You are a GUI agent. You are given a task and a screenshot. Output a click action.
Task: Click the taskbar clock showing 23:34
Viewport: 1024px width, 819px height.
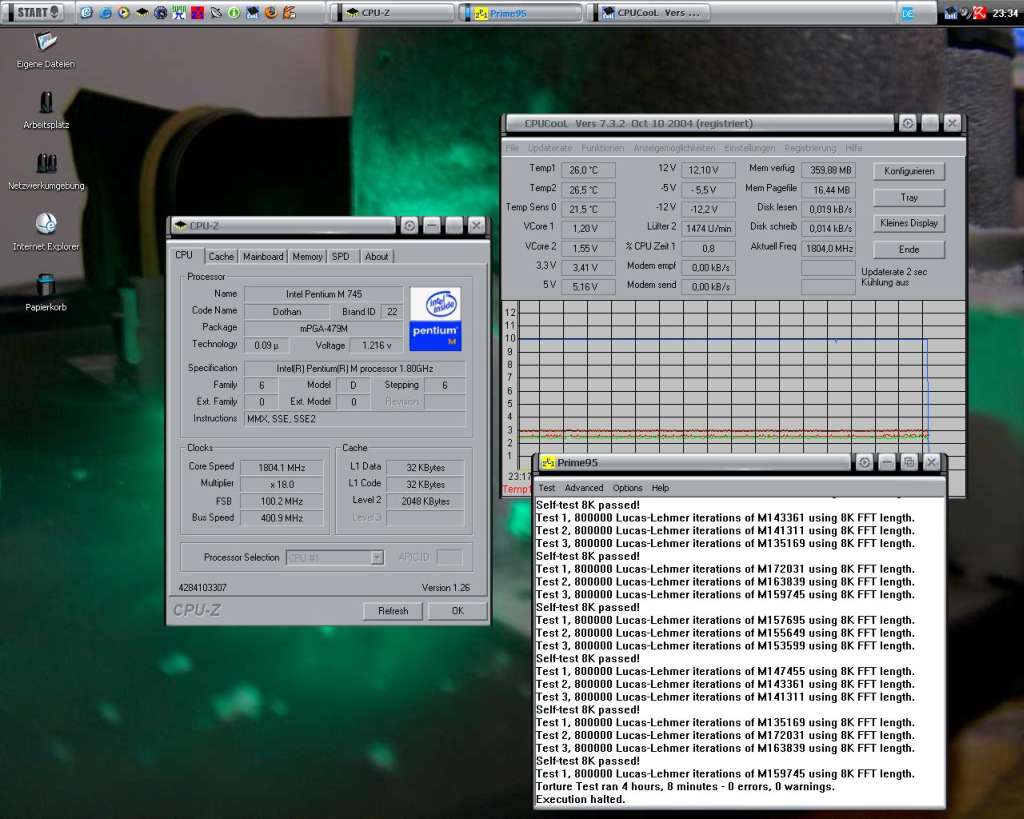point(1004,12)
